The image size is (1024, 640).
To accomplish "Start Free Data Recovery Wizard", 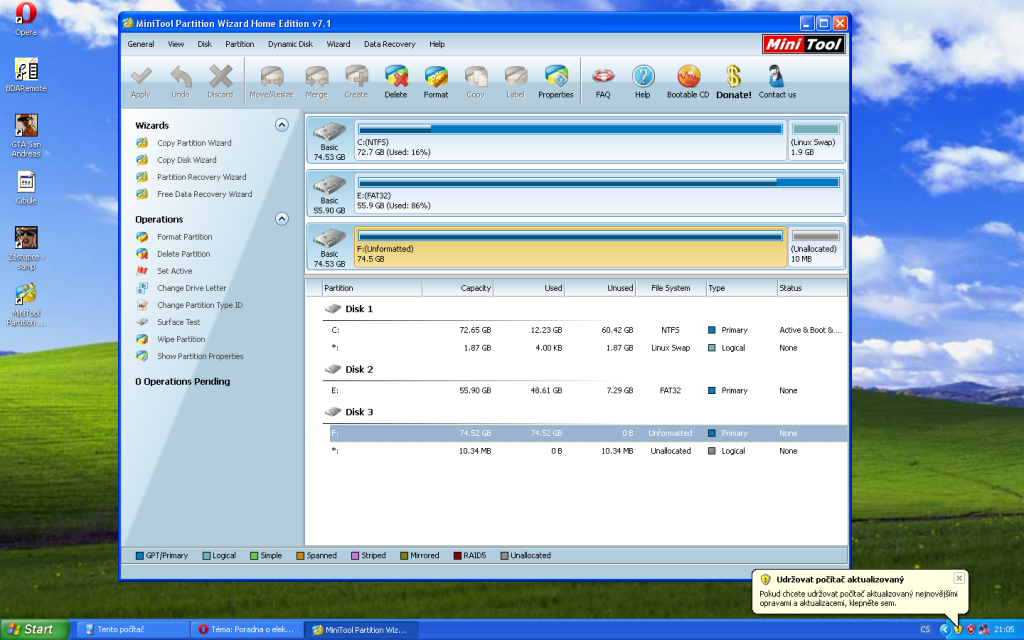I will point(204,194).
